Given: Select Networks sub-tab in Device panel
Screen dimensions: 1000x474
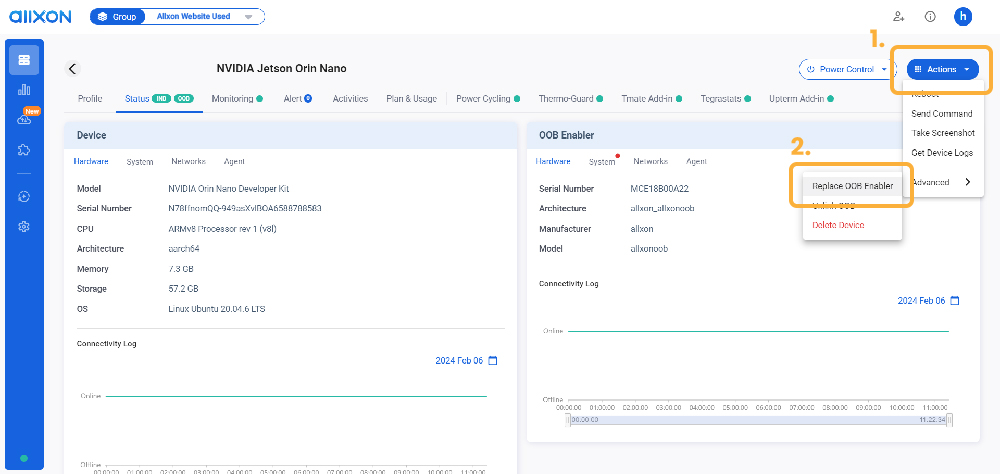Looking at the screenshot, I should [188, 161].
